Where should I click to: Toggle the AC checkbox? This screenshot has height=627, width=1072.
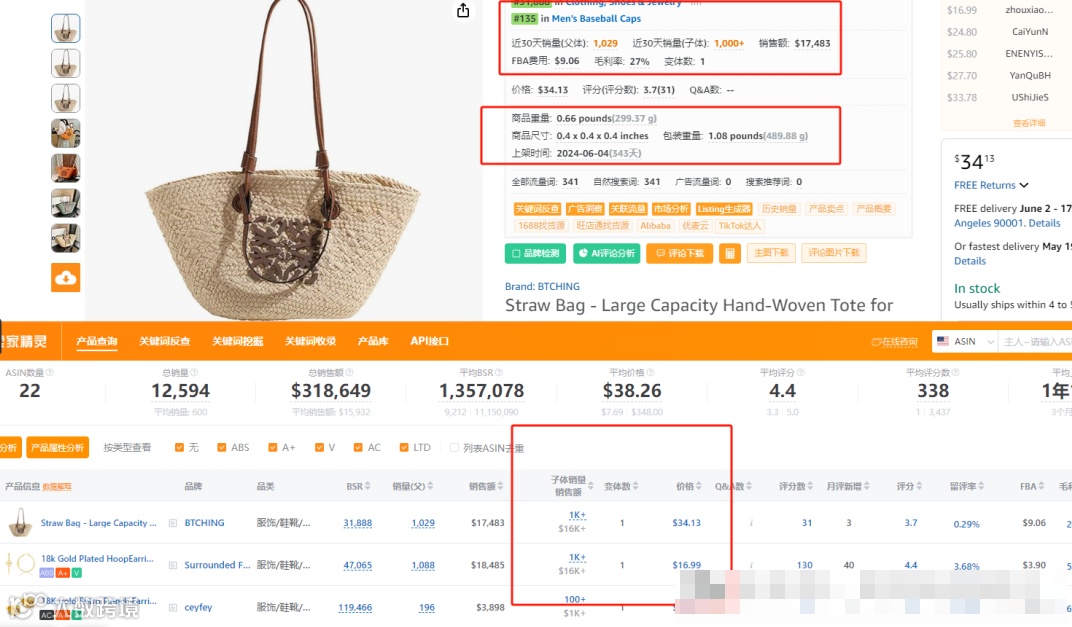[358, 448]
